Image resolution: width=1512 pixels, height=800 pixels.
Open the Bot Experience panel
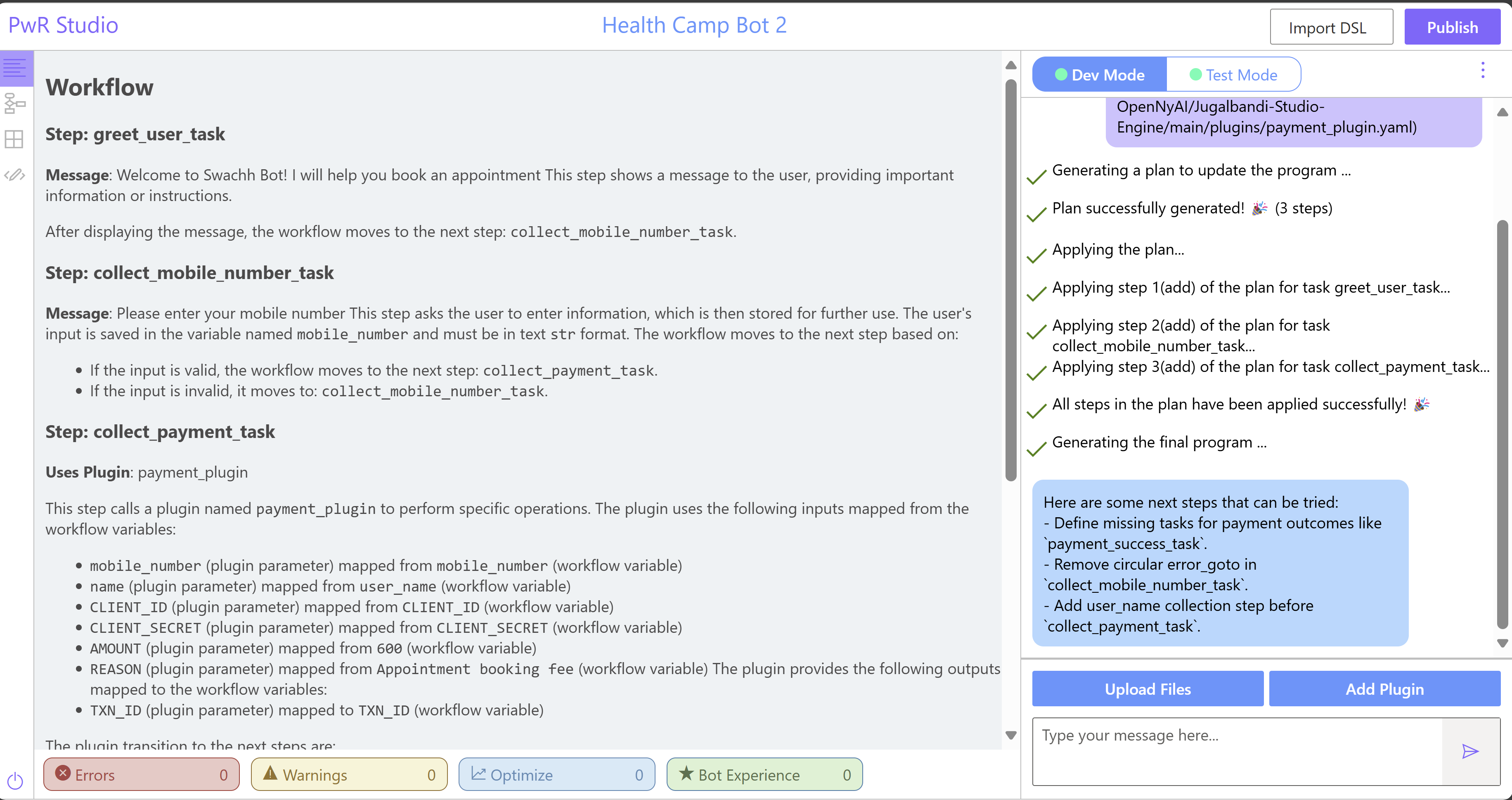pos(764,774)
